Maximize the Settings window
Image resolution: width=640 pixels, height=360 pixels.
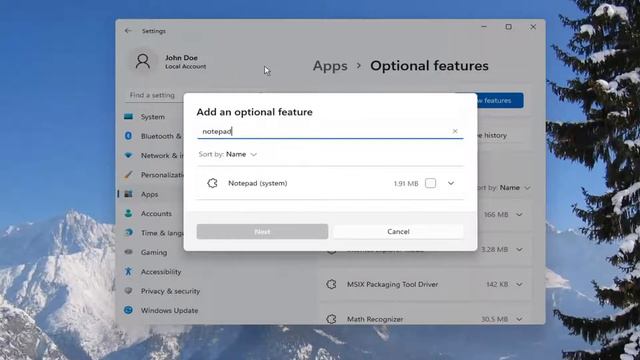point(508,27)
